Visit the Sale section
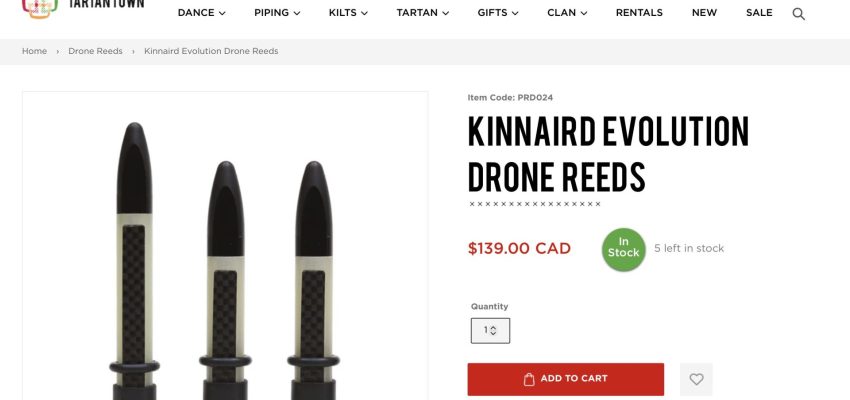This screenshot has height=400, width=850. tap(759, 13)
